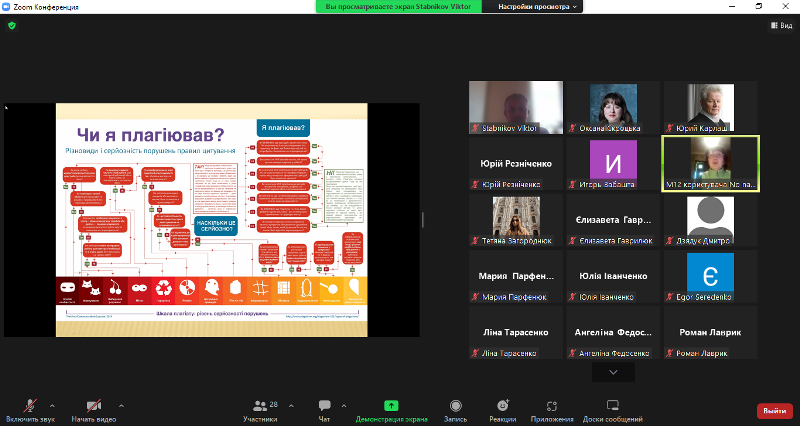Click muted mic icon beside Мария Парфенюк name label
Image resolution: width=800 pixels, height=426 pixels.
coord(476,296)
